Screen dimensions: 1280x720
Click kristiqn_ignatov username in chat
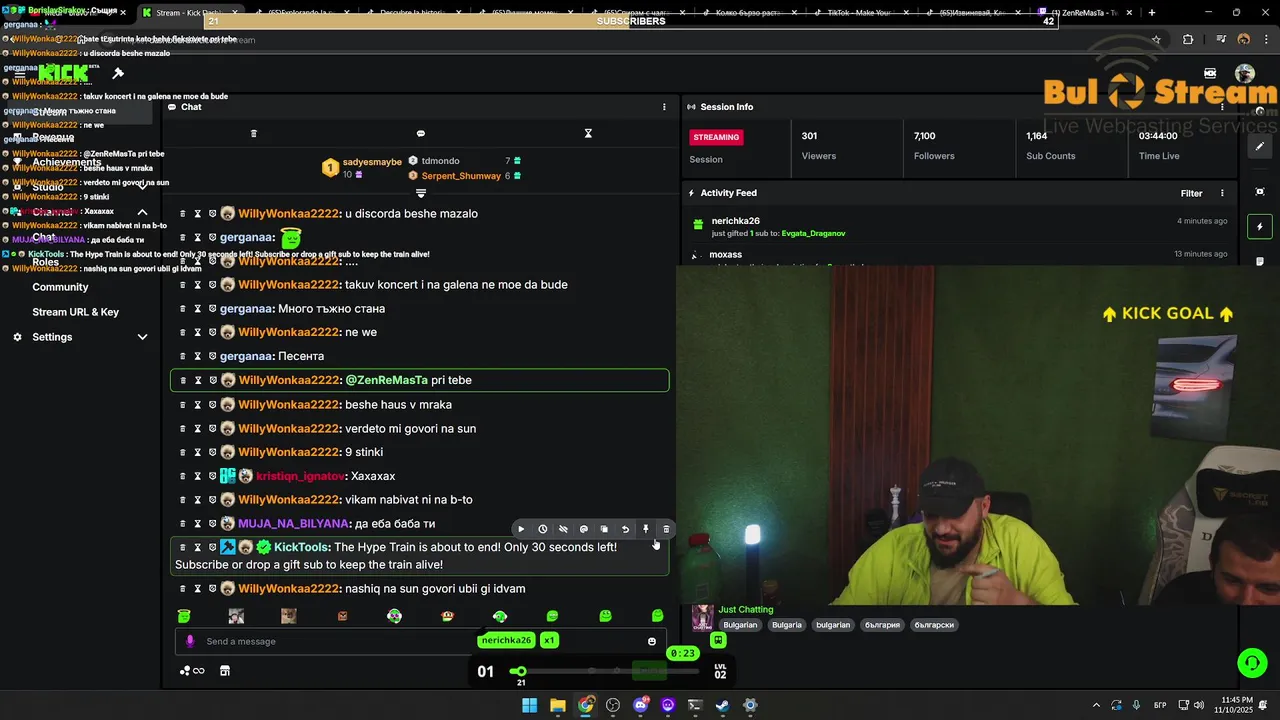tap(300, 476)
